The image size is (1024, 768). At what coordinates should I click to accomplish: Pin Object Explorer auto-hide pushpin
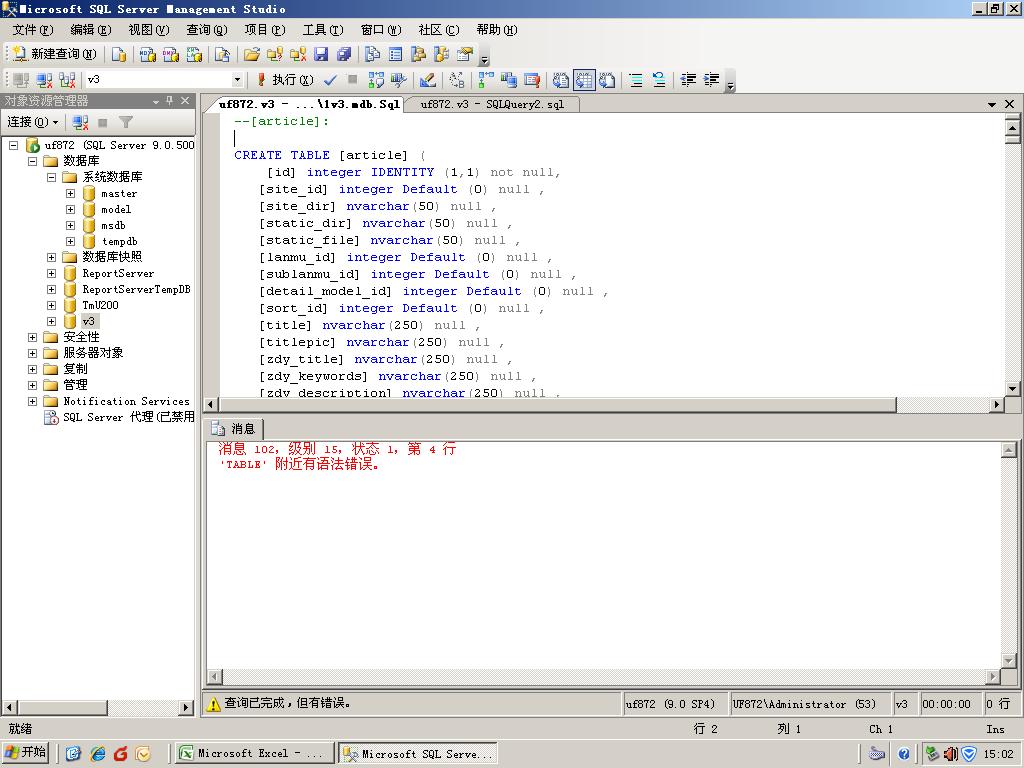170,101
